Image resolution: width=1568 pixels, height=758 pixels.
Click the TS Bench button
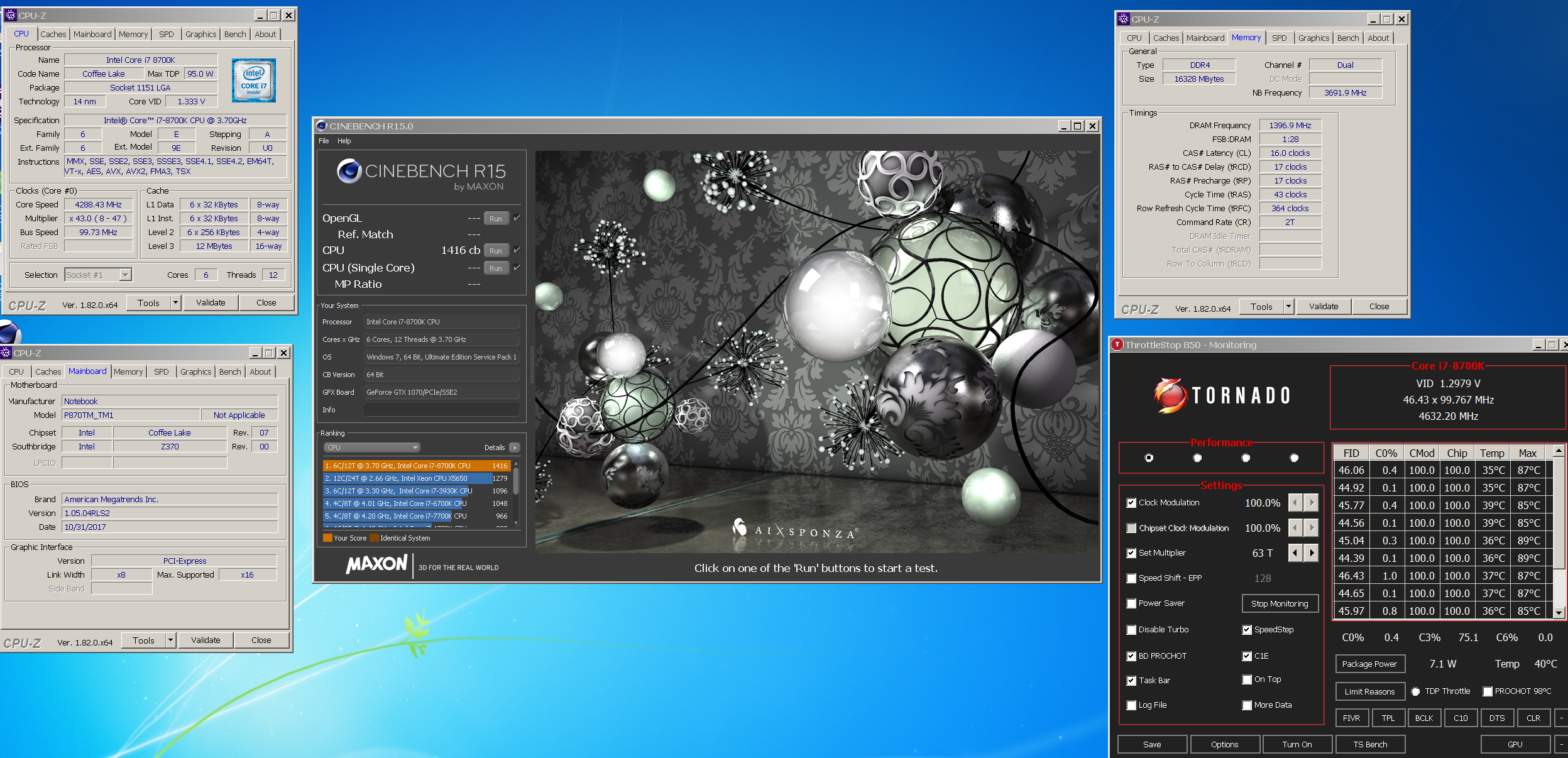tap(1370, 744)
